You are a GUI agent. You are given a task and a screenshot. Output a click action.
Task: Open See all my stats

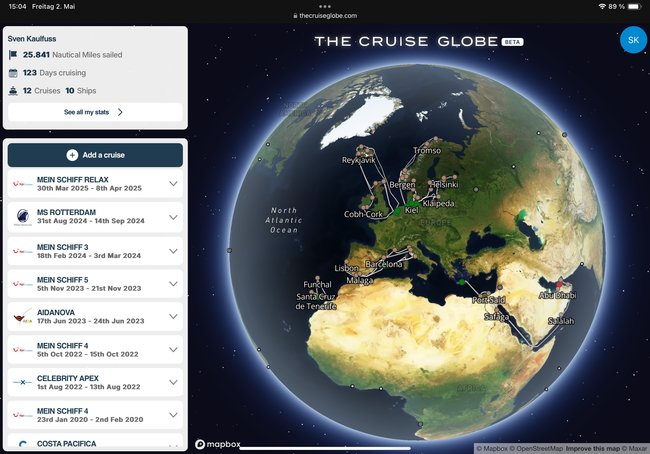tap(95, 112)
